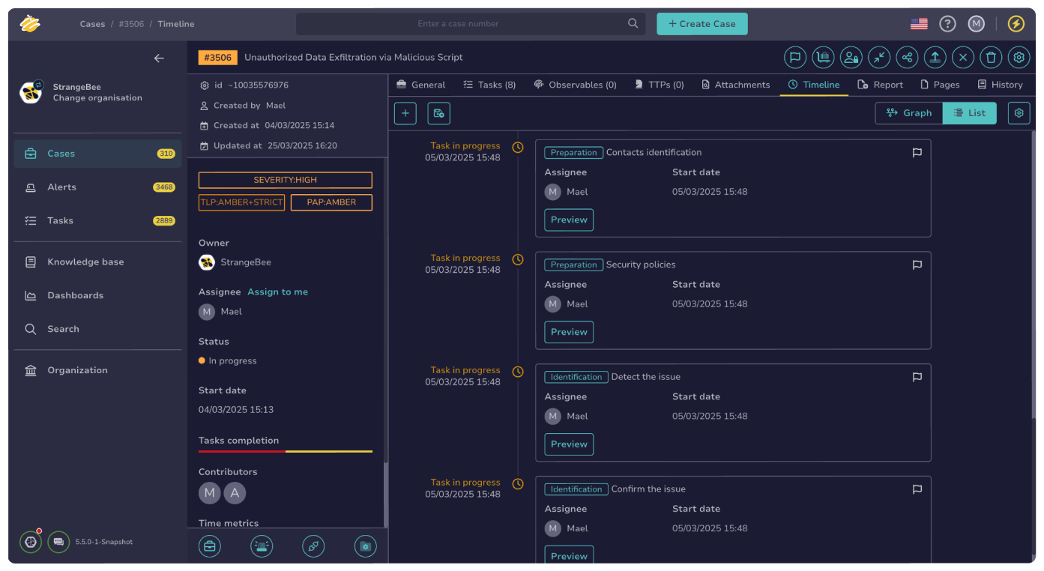Open Tasks in sidebar
The image size is (1044, 571).
pos(98,220)
